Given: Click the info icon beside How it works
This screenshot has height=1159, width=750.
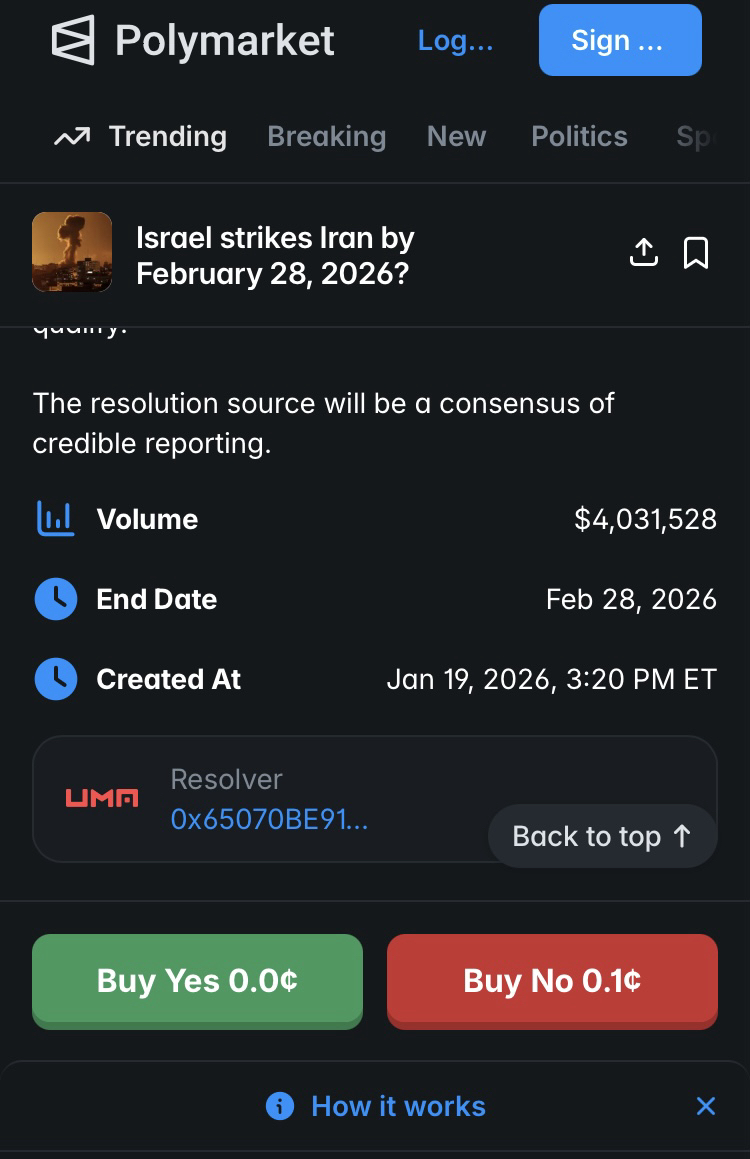Looking at the screenshot, I should pos(280,1106).
